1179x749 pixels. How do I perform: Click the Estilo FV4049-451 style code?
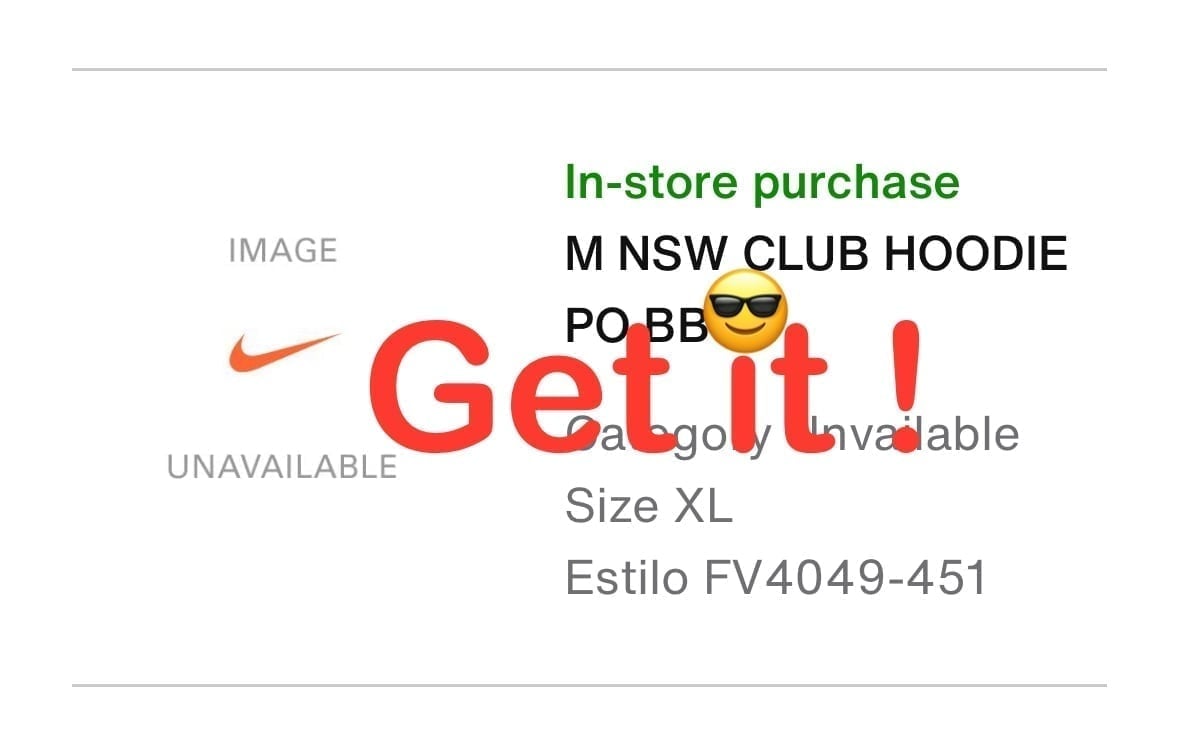[776, 578]
